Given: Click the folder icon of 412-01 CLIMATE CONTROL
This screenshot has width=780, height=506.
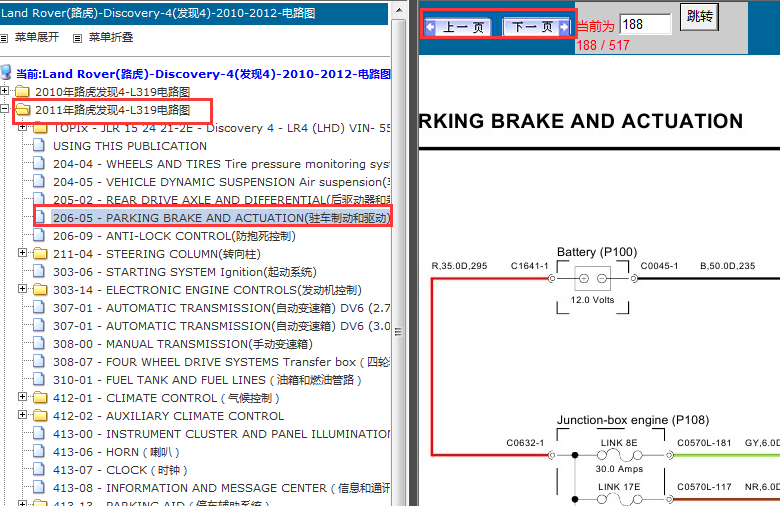Looking at the screenshot, I should (x=40, y=398).
